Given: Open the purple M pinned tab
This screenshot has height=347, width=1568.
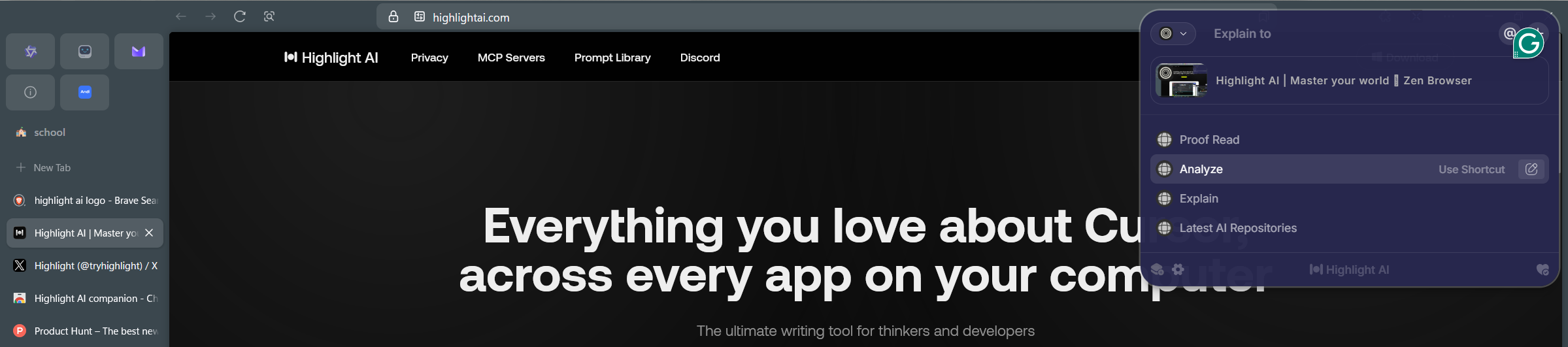Looking at the screenshot, I should click(x=139, y=52).
